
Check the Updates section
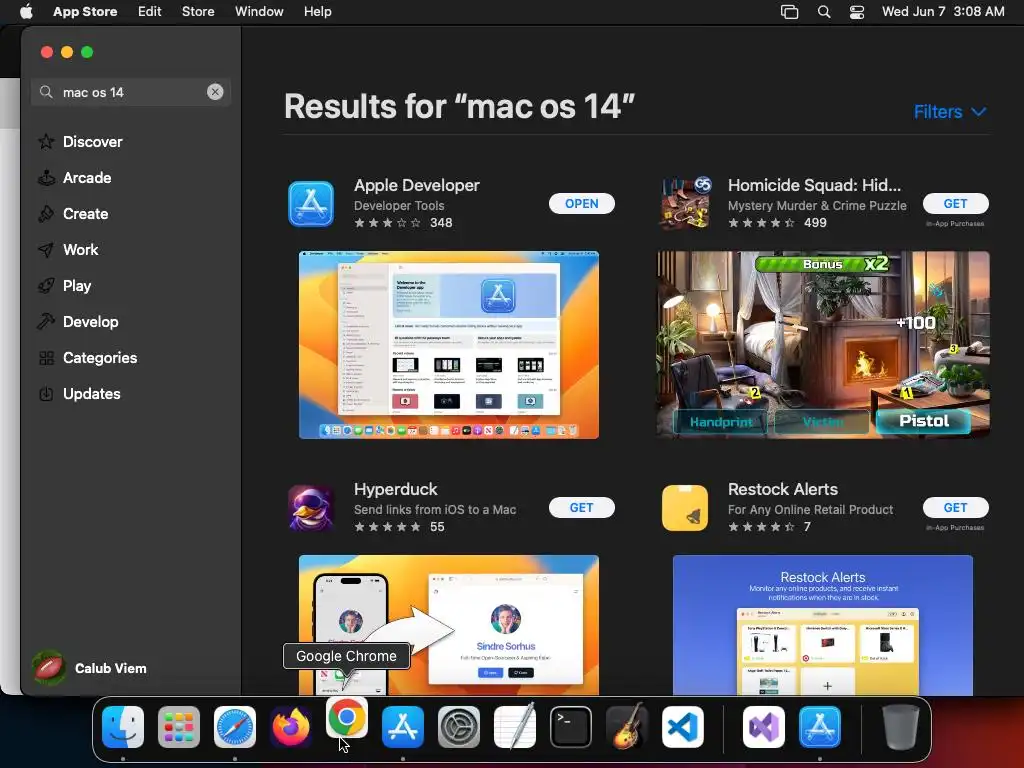click(91, 393)
